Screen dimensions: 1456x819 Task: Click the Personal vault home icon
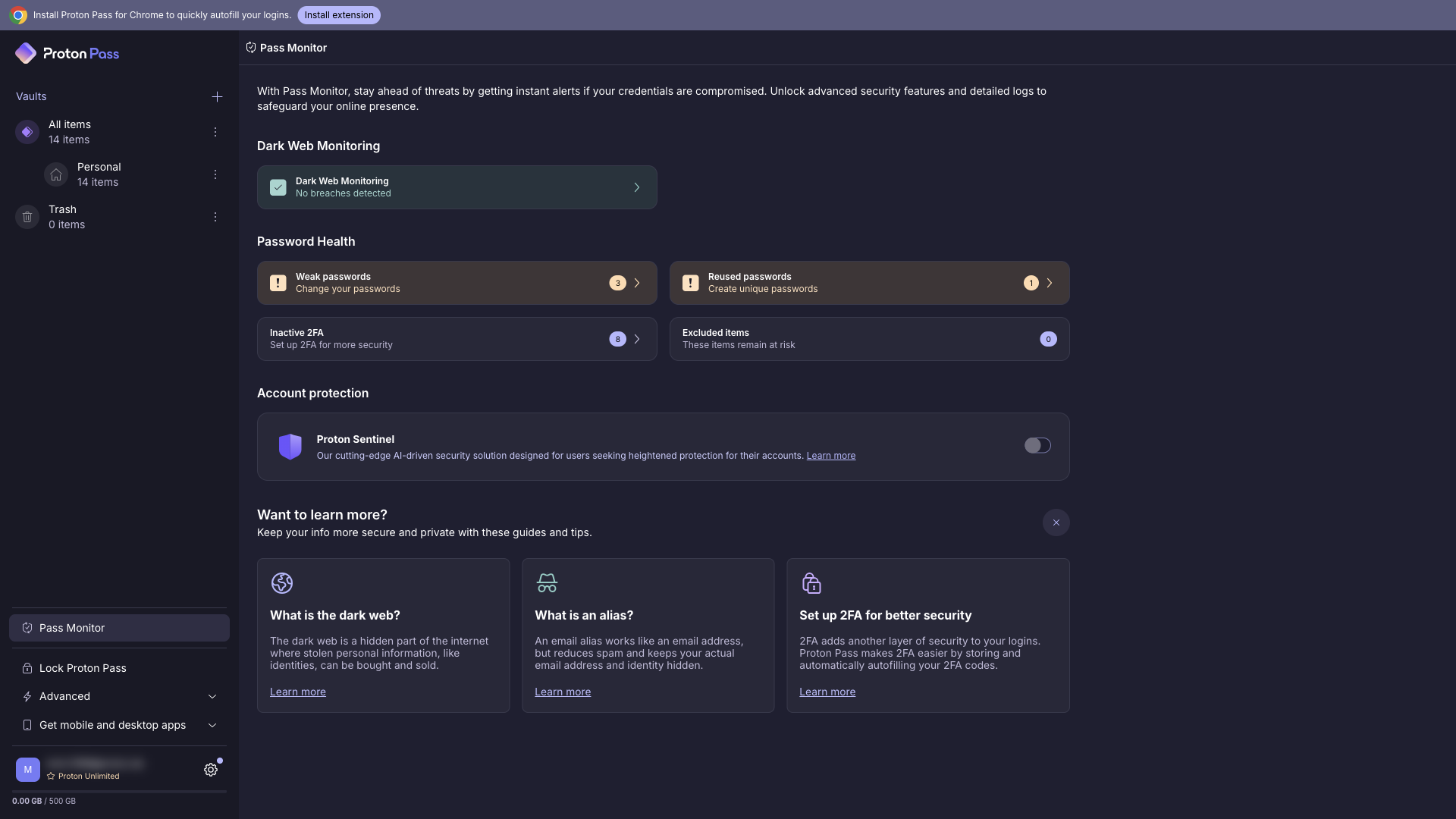tap(56, 174)
